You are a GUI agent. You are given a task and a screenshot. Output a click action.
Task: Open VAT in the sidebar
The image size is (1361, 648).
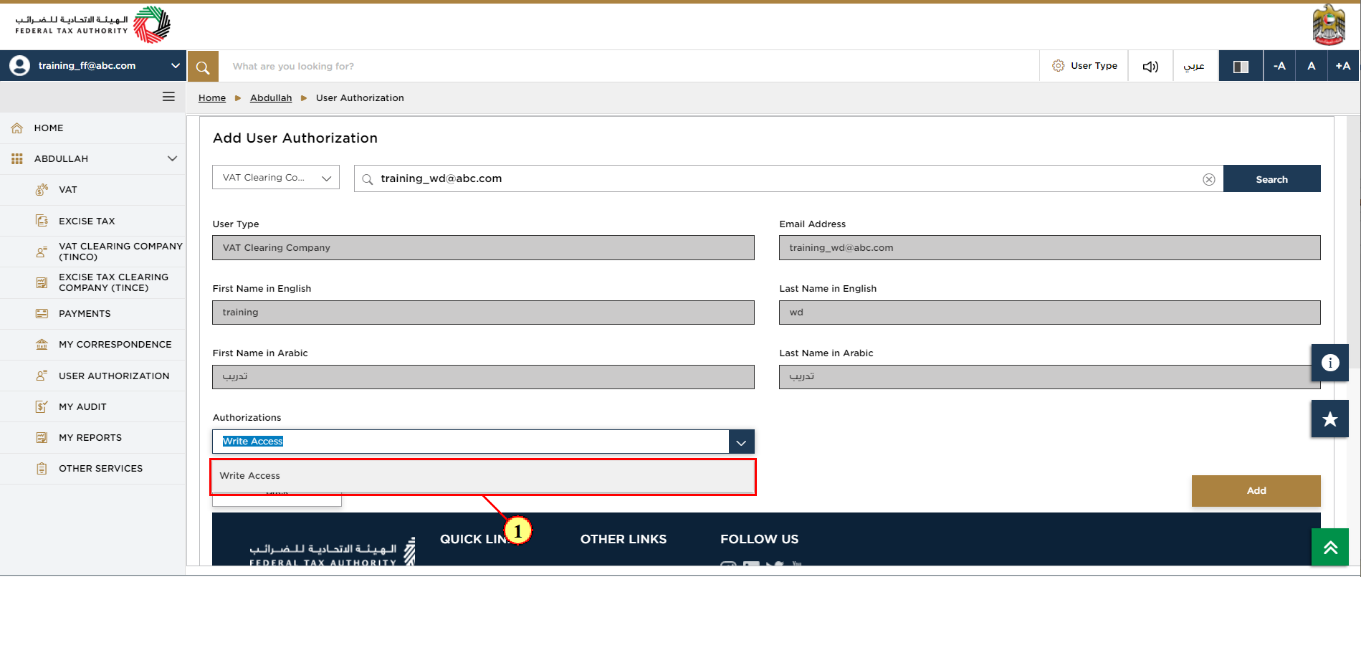click(93, 190)
